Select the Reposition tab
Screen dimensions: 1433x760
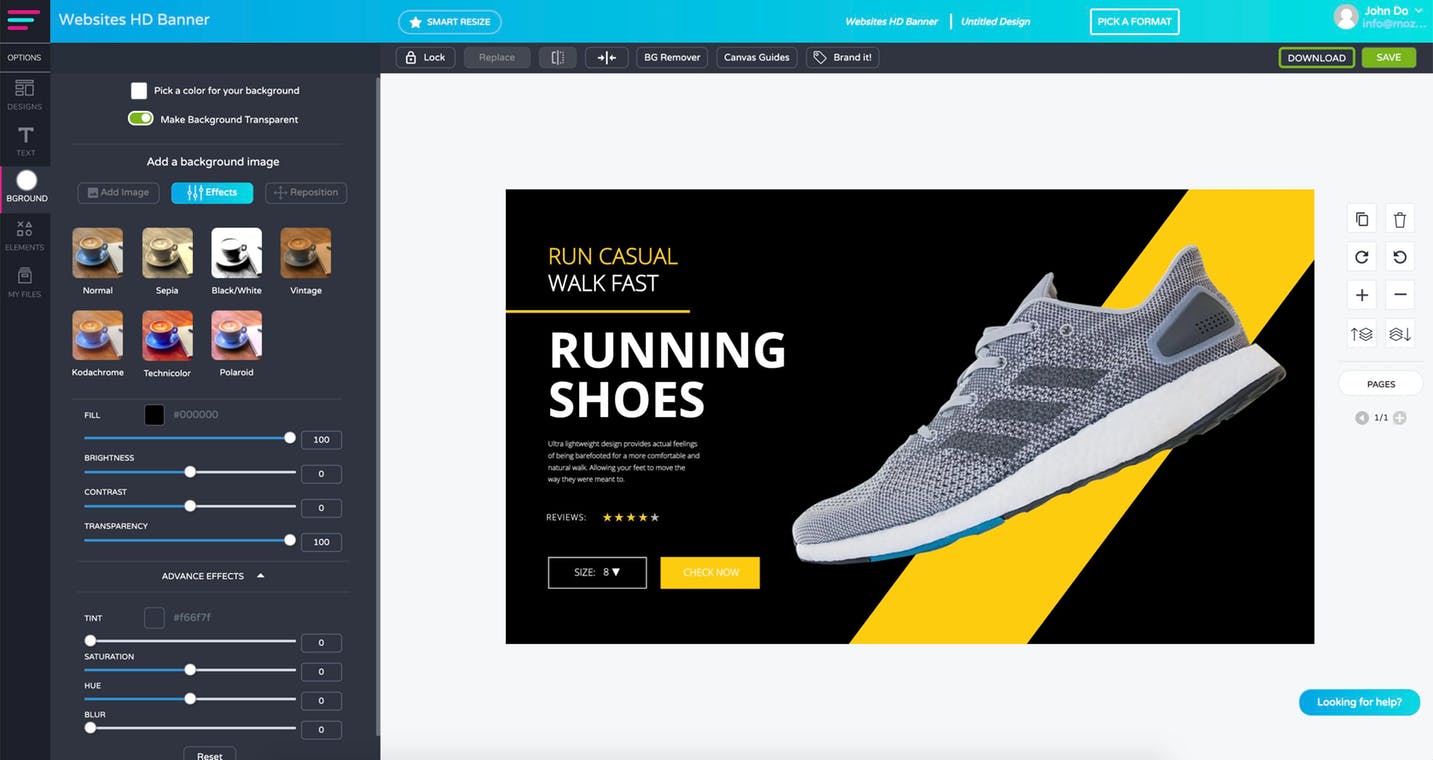[x=306, y=192]
